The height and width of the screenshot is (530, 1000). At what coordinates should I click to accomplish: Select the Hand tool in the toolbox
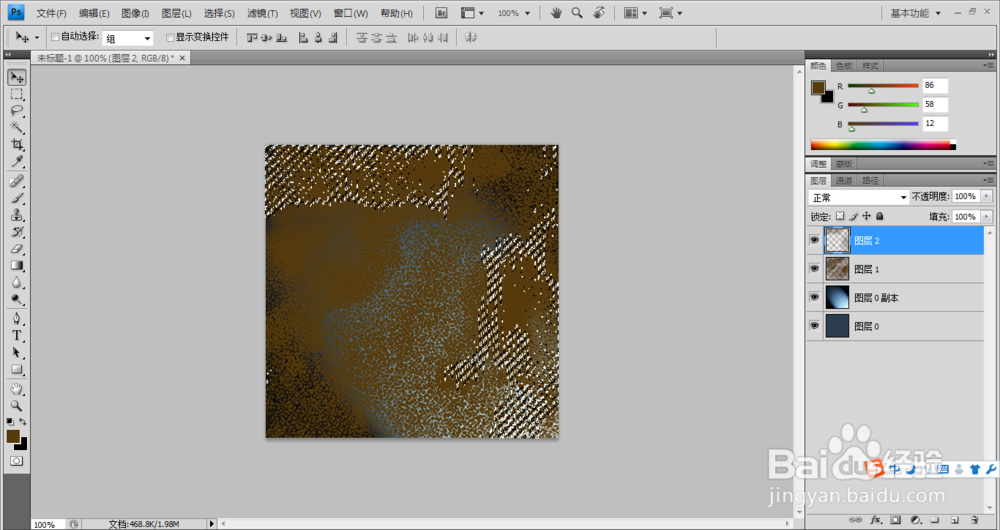coord(17,389)
